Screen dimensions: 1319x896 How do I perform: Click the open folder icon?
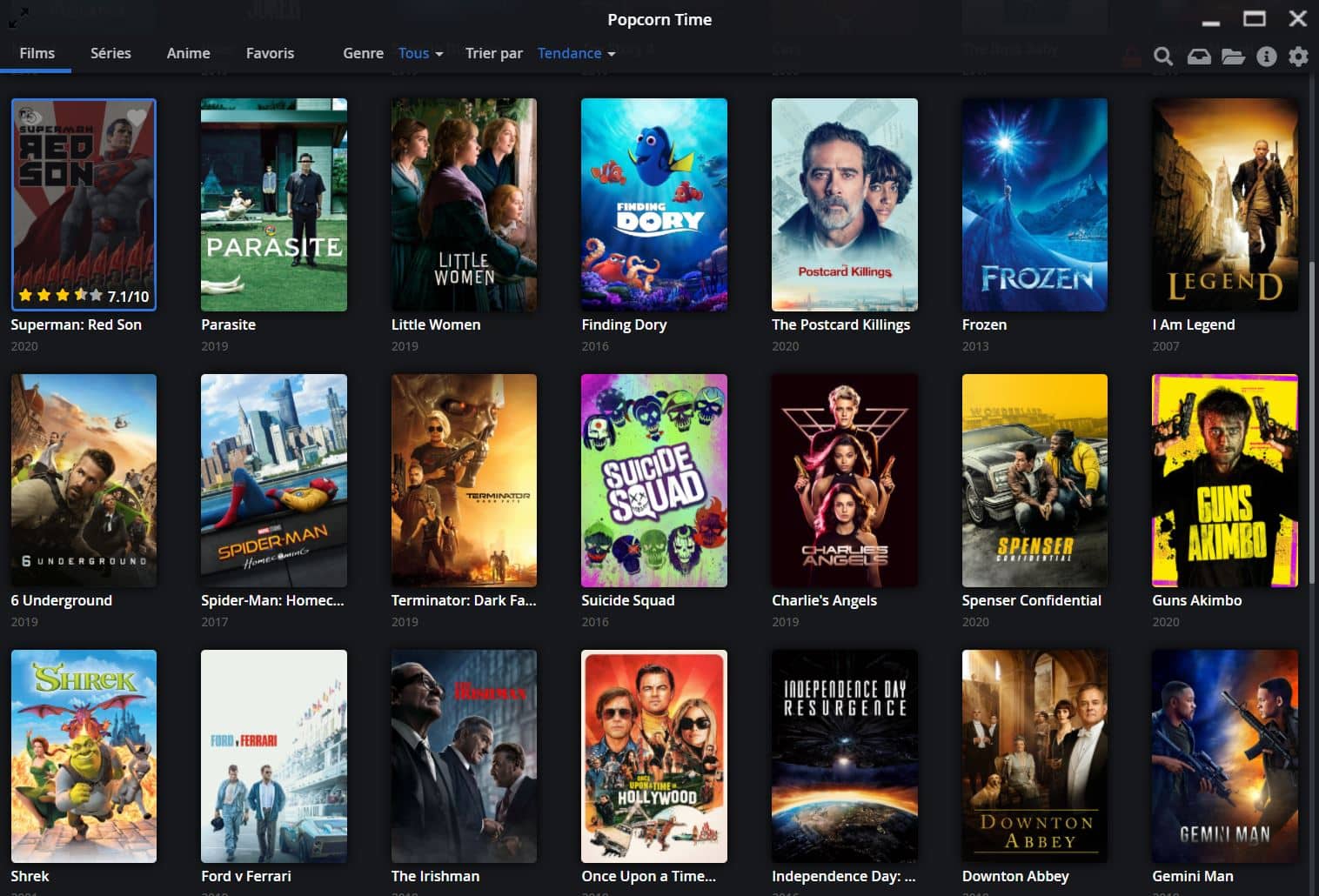1233,57
